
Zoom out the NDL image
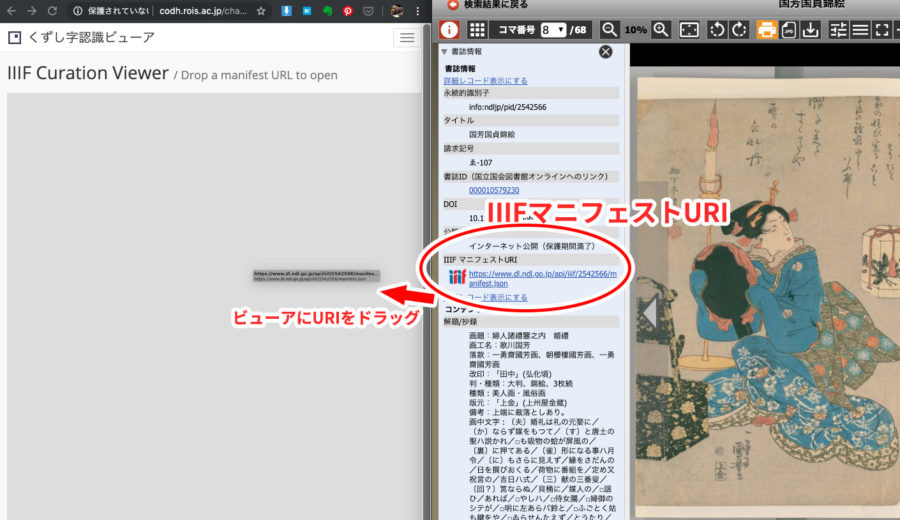coord(609,30)
